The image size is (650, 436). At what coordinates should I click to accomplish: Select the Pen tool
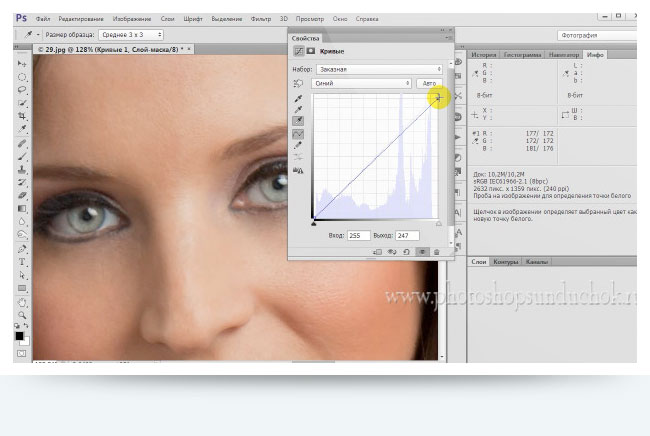point(22,249)
